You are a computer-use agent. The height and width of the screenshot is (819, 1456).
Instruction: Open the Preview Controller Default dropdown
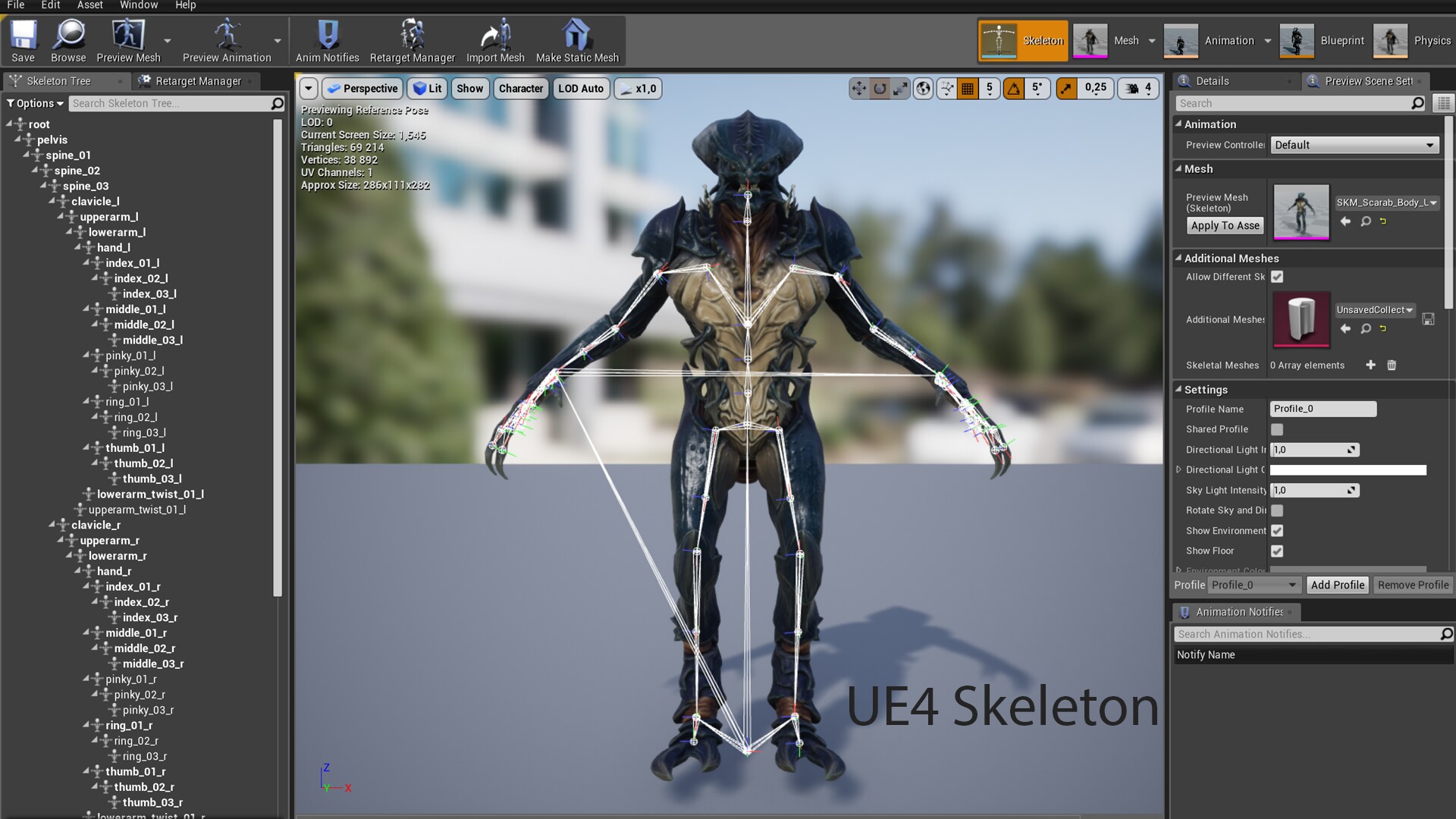[x=1354, y=145]
